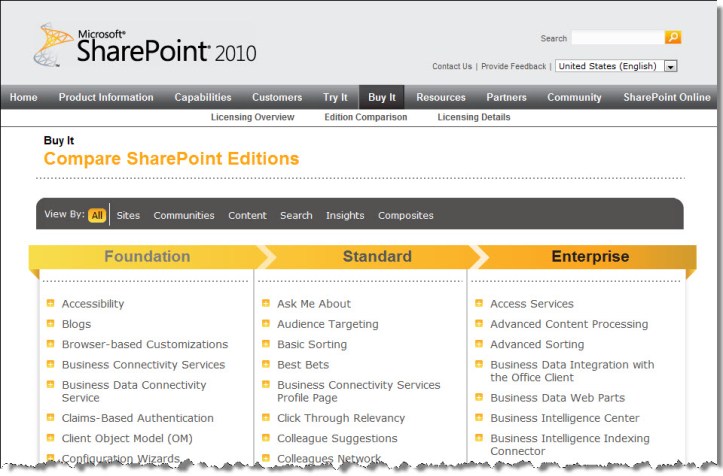Filter the view by Insights
Image resolution: width=723 pixels, height=476 pixels.
345,215
